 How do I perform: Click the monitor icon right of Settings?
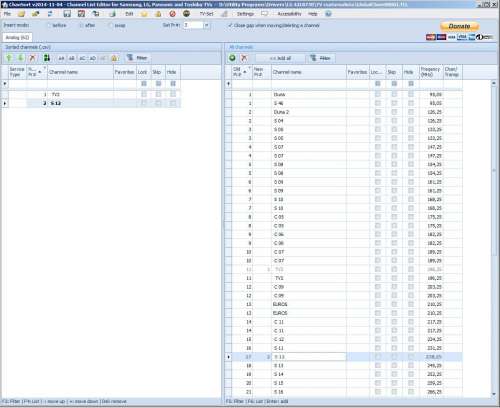tap(264, 14)
